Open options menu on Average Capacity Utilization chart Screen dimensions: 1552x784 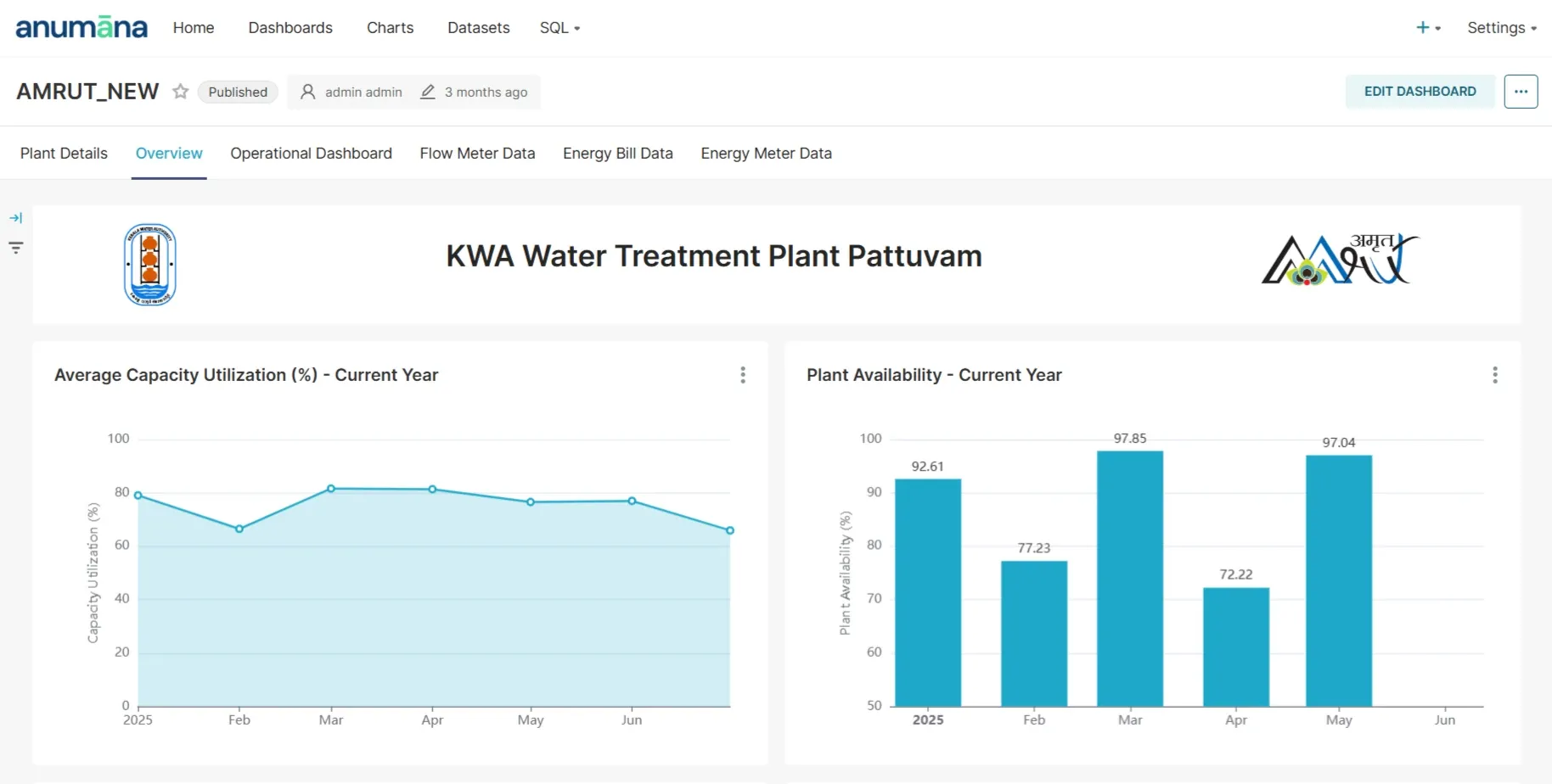742,374
